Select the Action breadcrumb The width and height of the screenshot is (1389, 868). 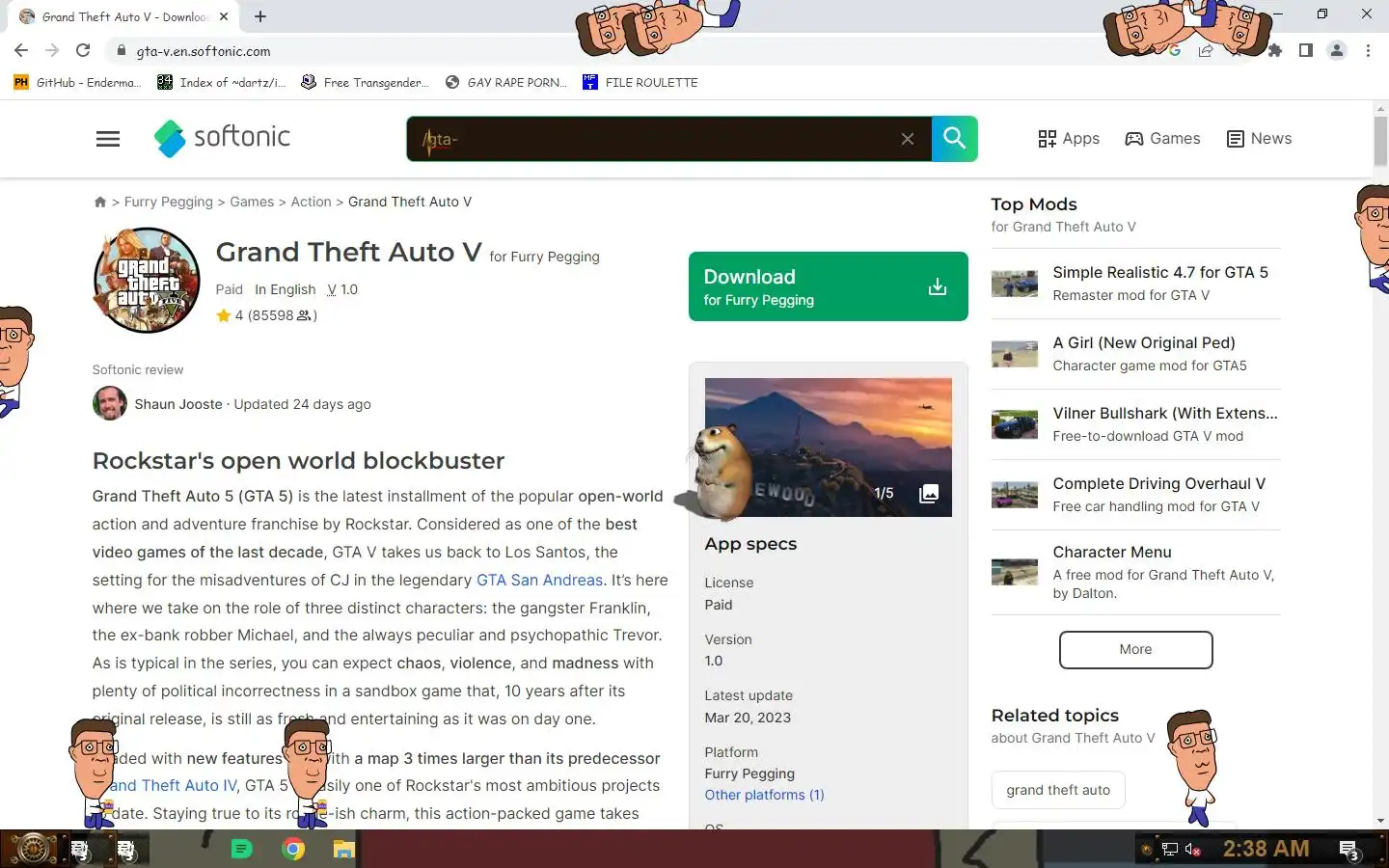click(x=311, y=202)
